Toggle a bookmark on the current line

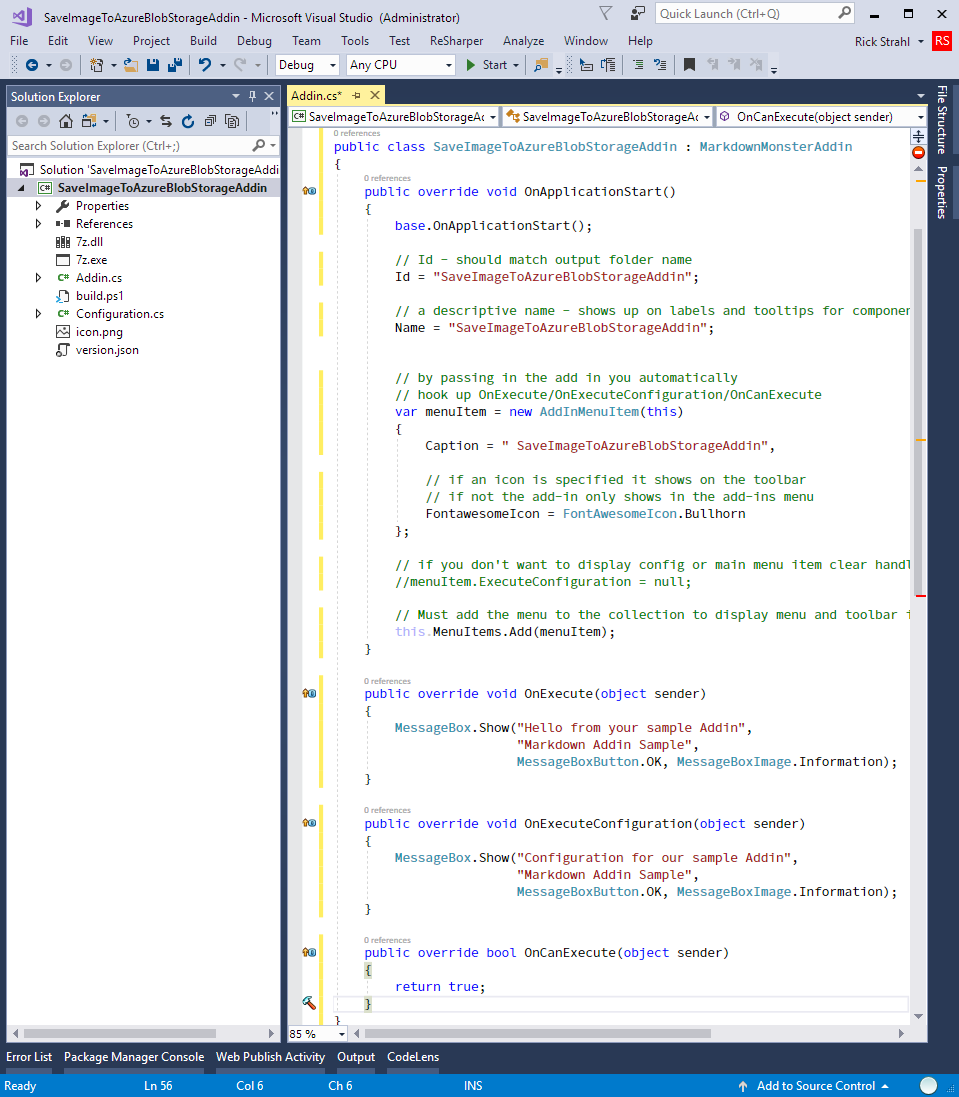point(689,65)
